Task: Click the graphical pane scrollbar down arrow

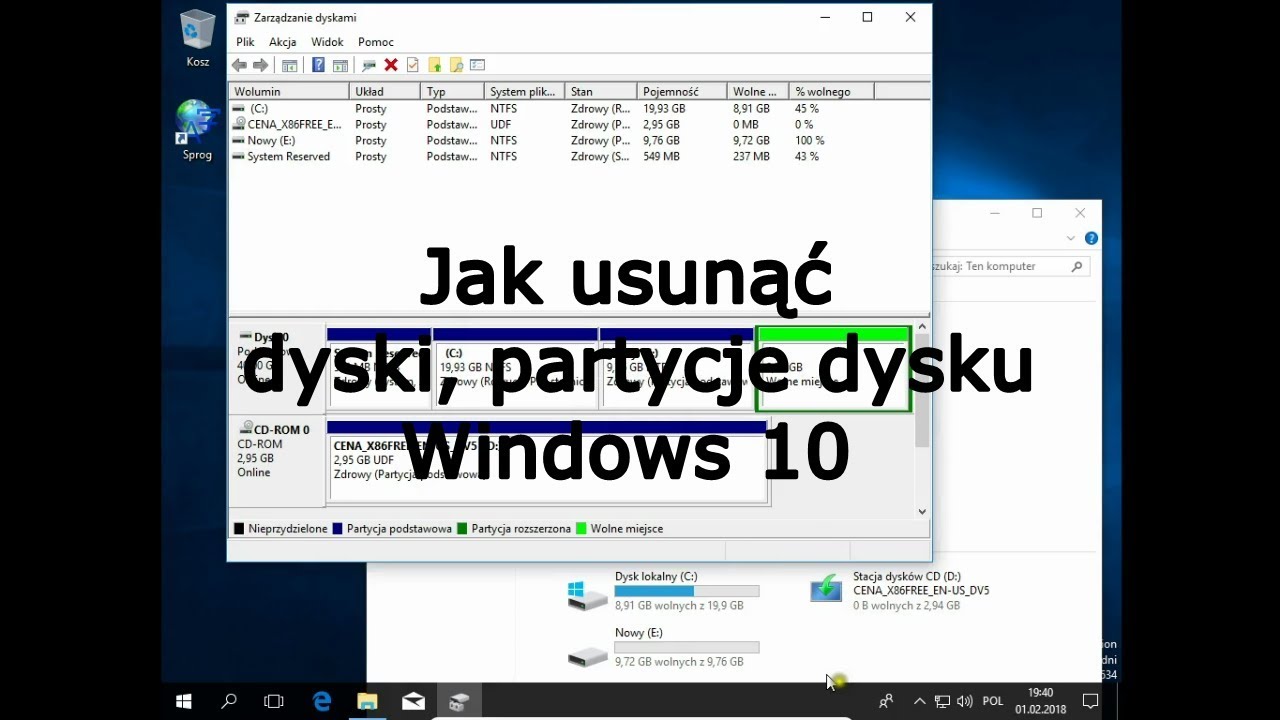Action: (922, 511)
